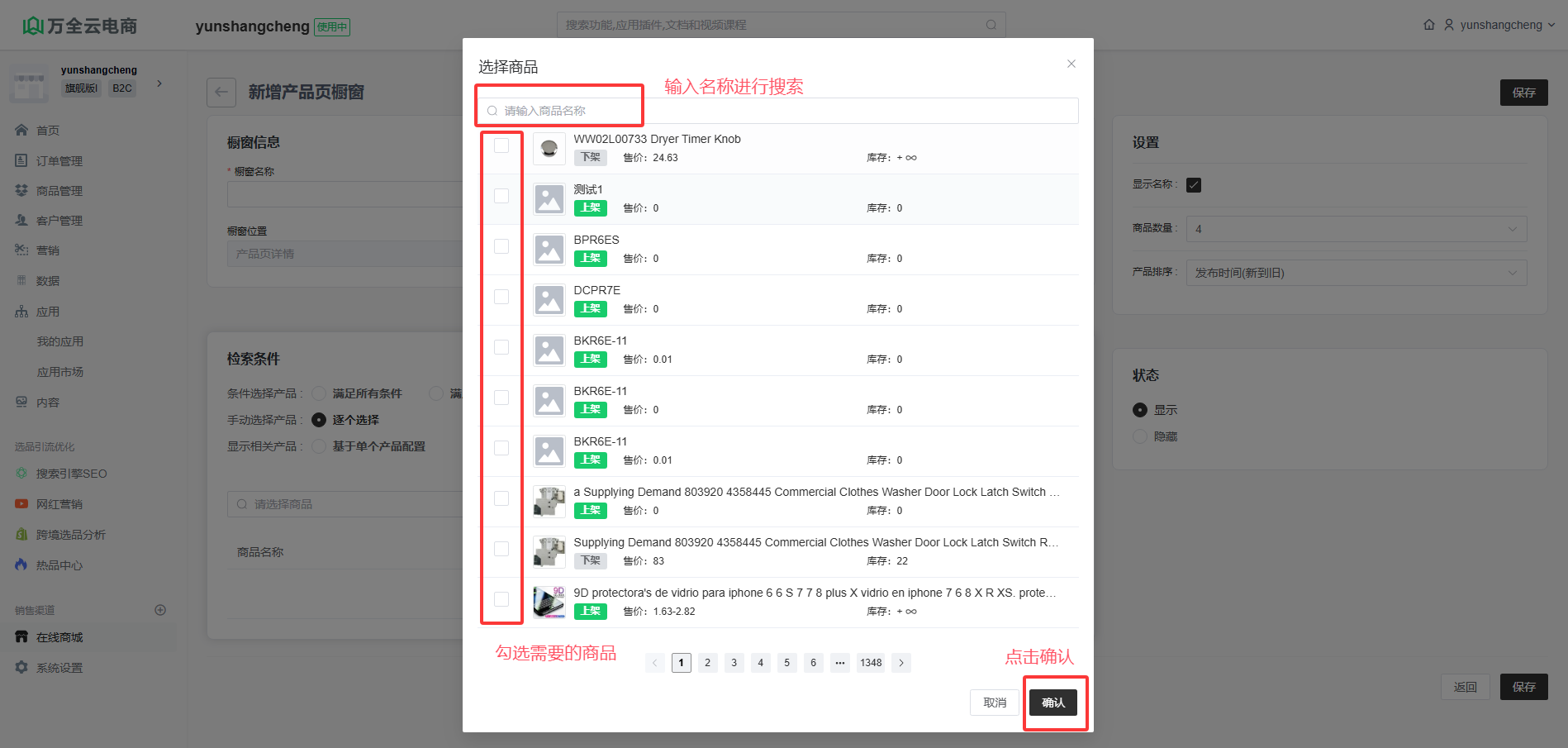Open 商品管理 in the left sidebar
Image resolution: width=1568 pixels, height=748 pixels.
click(59, 191)
